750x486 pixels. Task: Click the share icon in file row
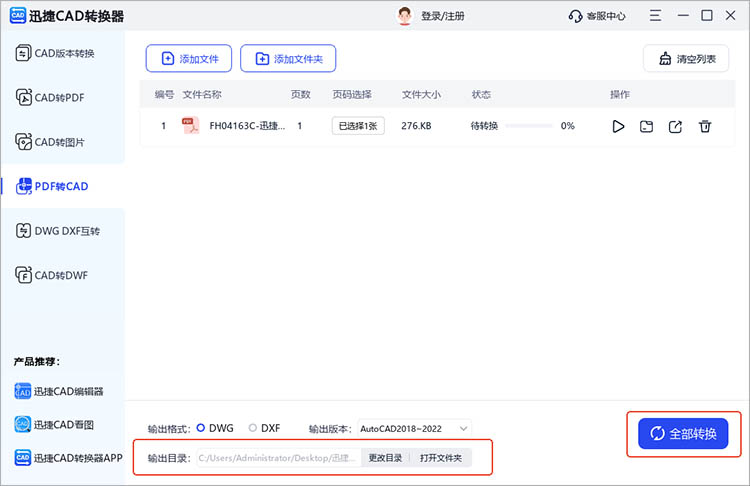click(675, 126)
